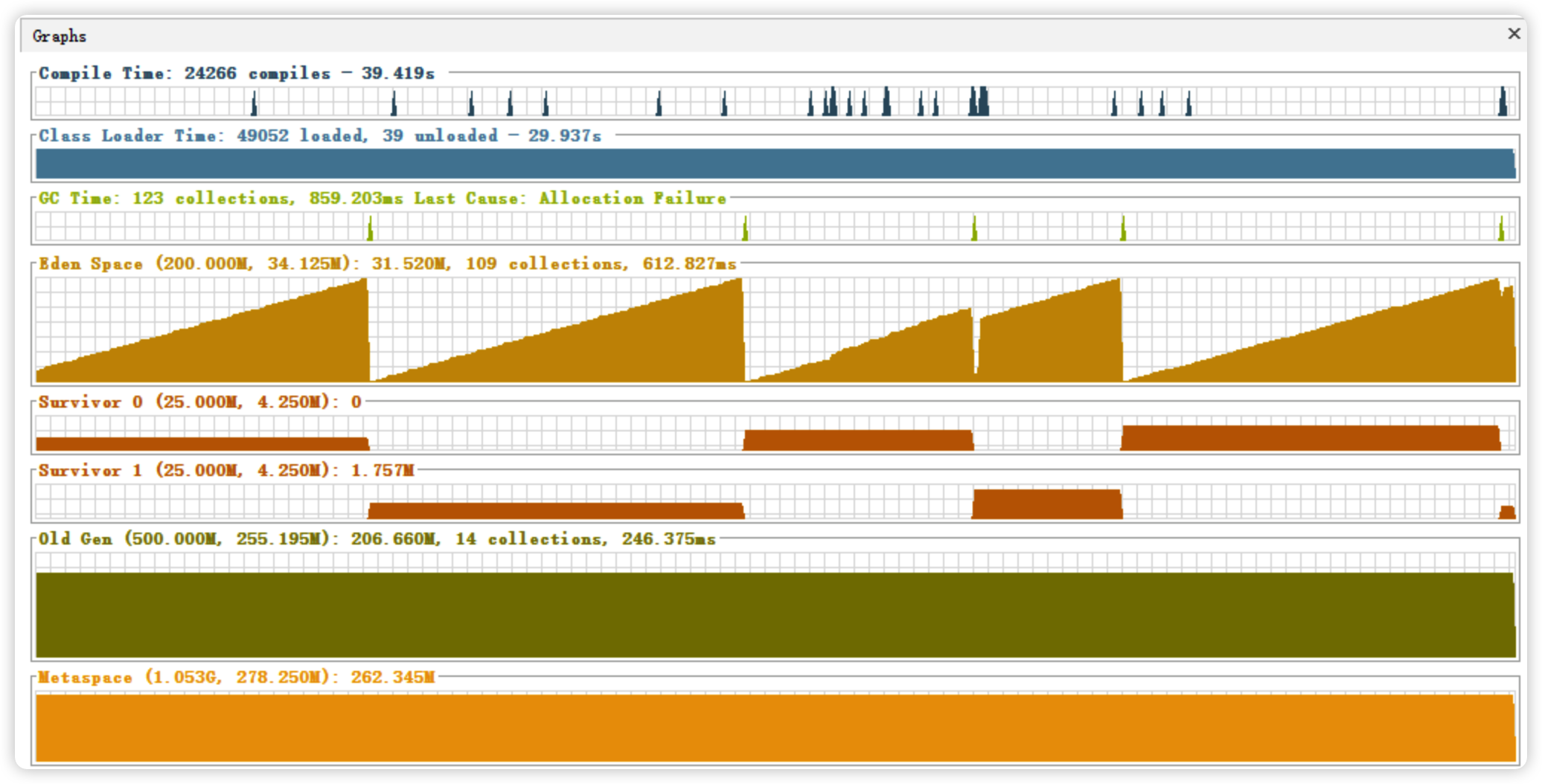Image resolution: width=1542 pixels, height=784 pixels.
Task: Click the GC Time graph area
Action: pos(775,226)
